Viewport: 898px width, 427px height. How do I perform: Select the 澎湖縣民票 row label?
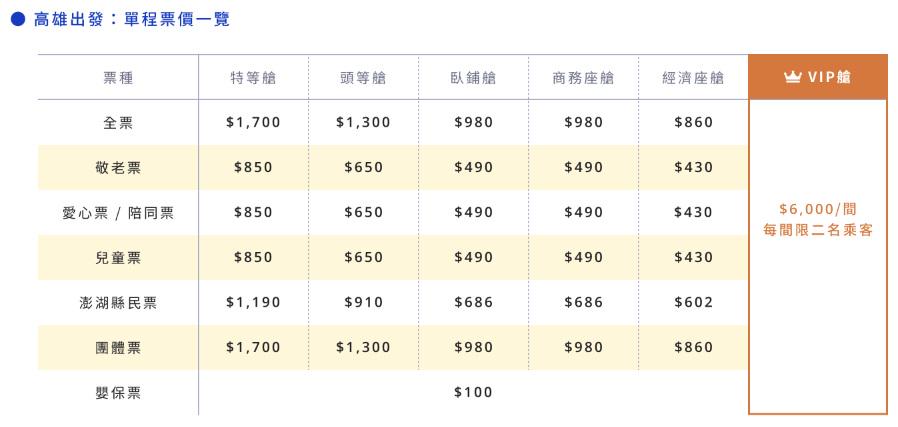click(x=119, y=303)
